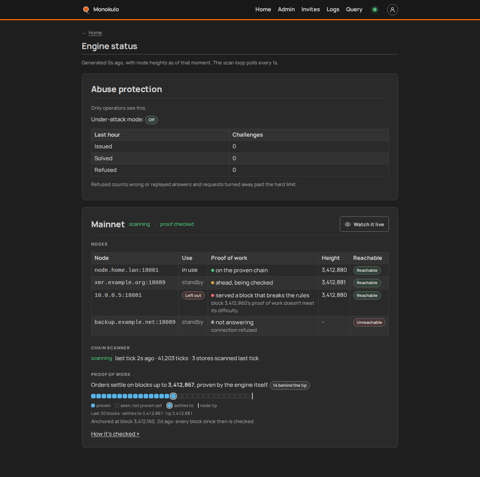Click the 'connection refused' detail text
480x477 pixels.
click(234, 330)
